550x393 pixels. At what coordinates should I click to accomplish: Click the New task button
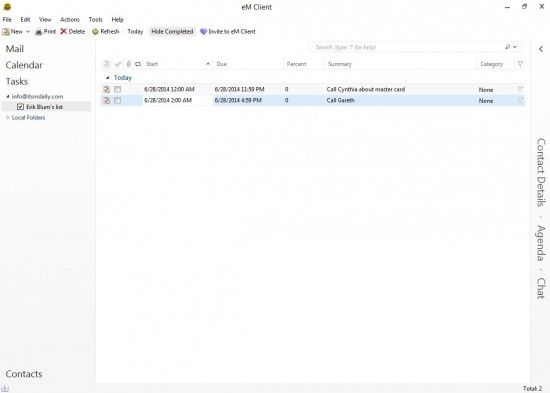coord(12,32)
